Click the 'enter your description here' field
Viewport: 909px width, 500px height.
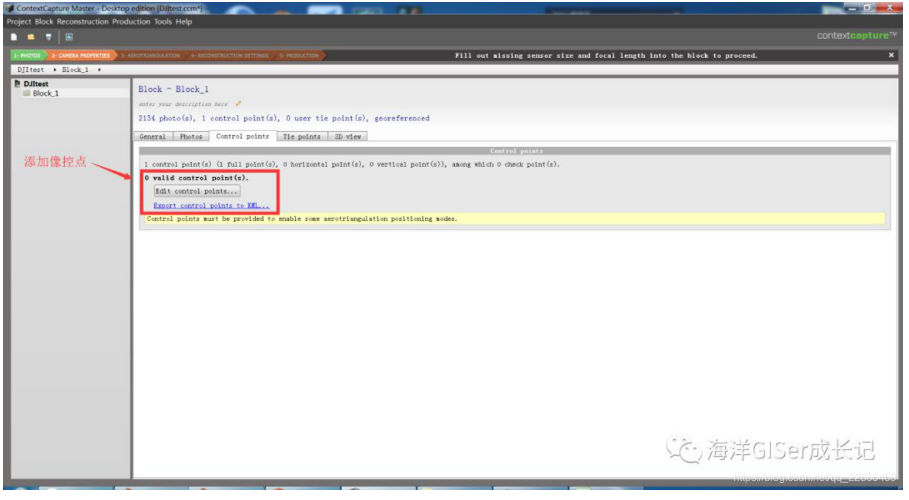(x=183, y=104)
